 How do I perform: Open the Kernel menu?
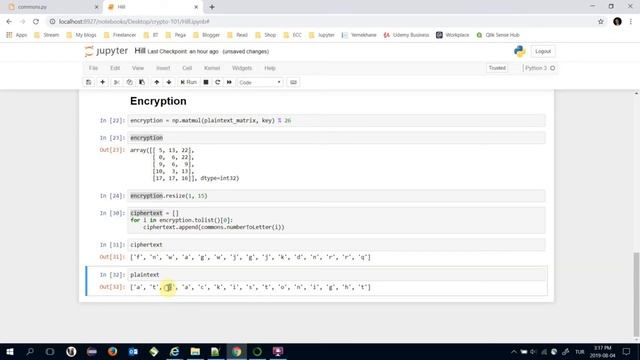pos(212,68)
